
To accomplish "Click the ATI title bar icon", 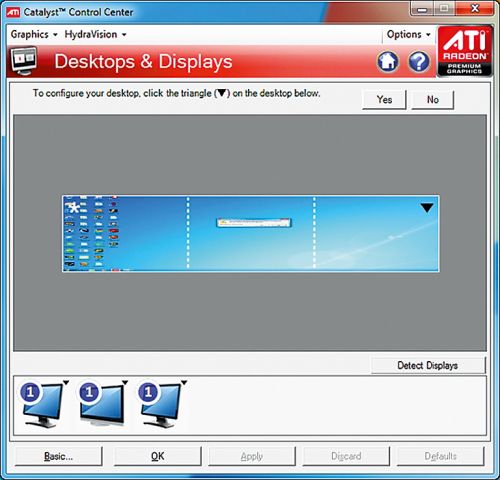I will 13,12.
